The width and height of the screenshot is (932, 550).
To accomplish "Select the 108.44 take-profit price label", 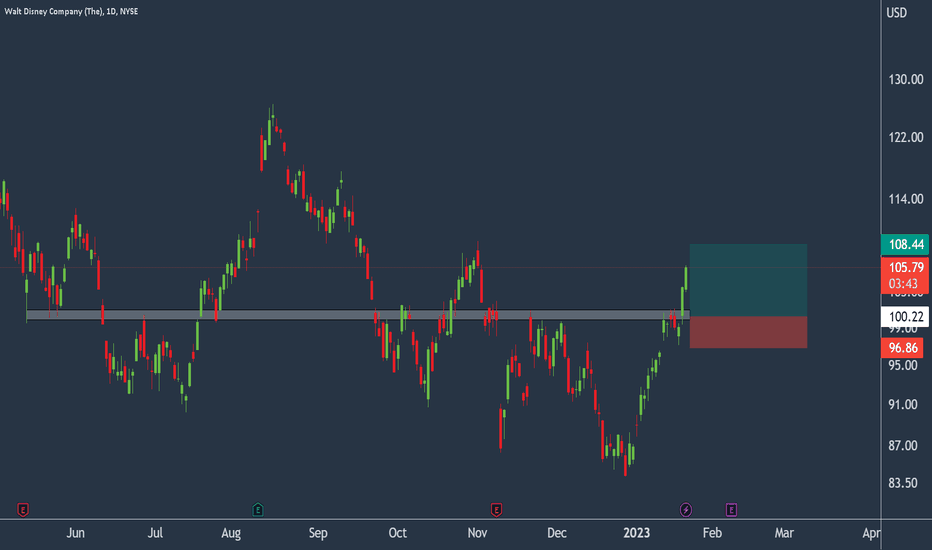I will (905, 244).
